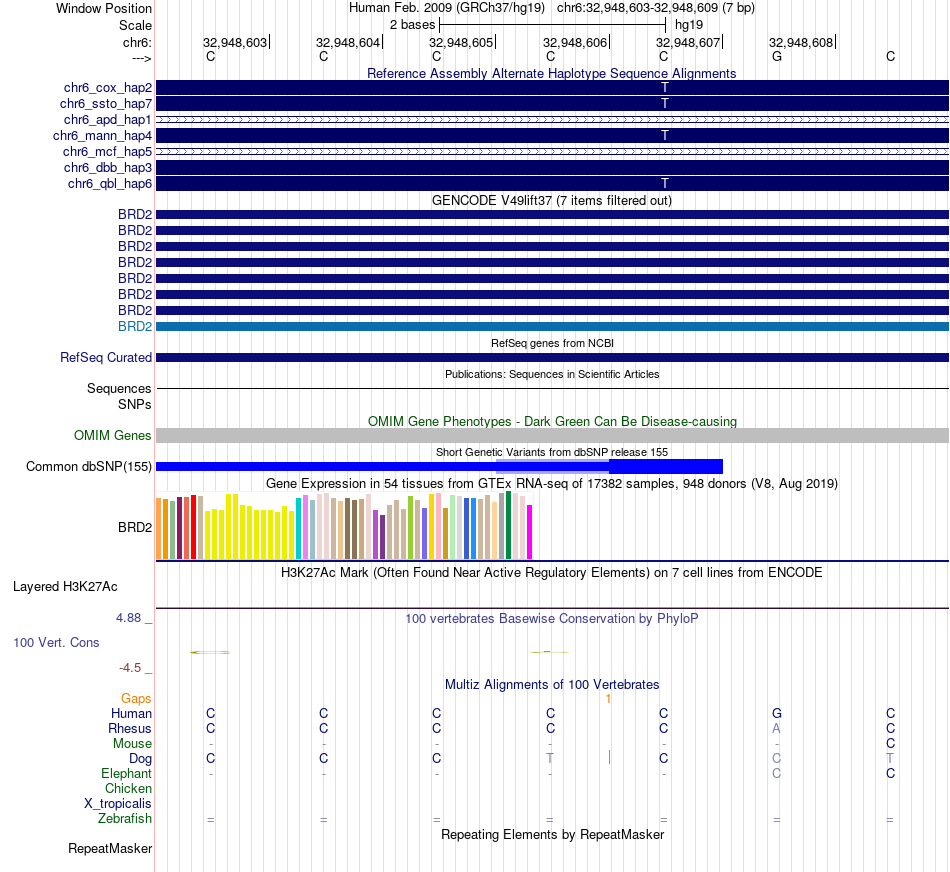The width and height of the screenshot is (950, 872).
Task: Click Multiz Alignments of 100 Vertebrates title
Action: pos(552,685)
